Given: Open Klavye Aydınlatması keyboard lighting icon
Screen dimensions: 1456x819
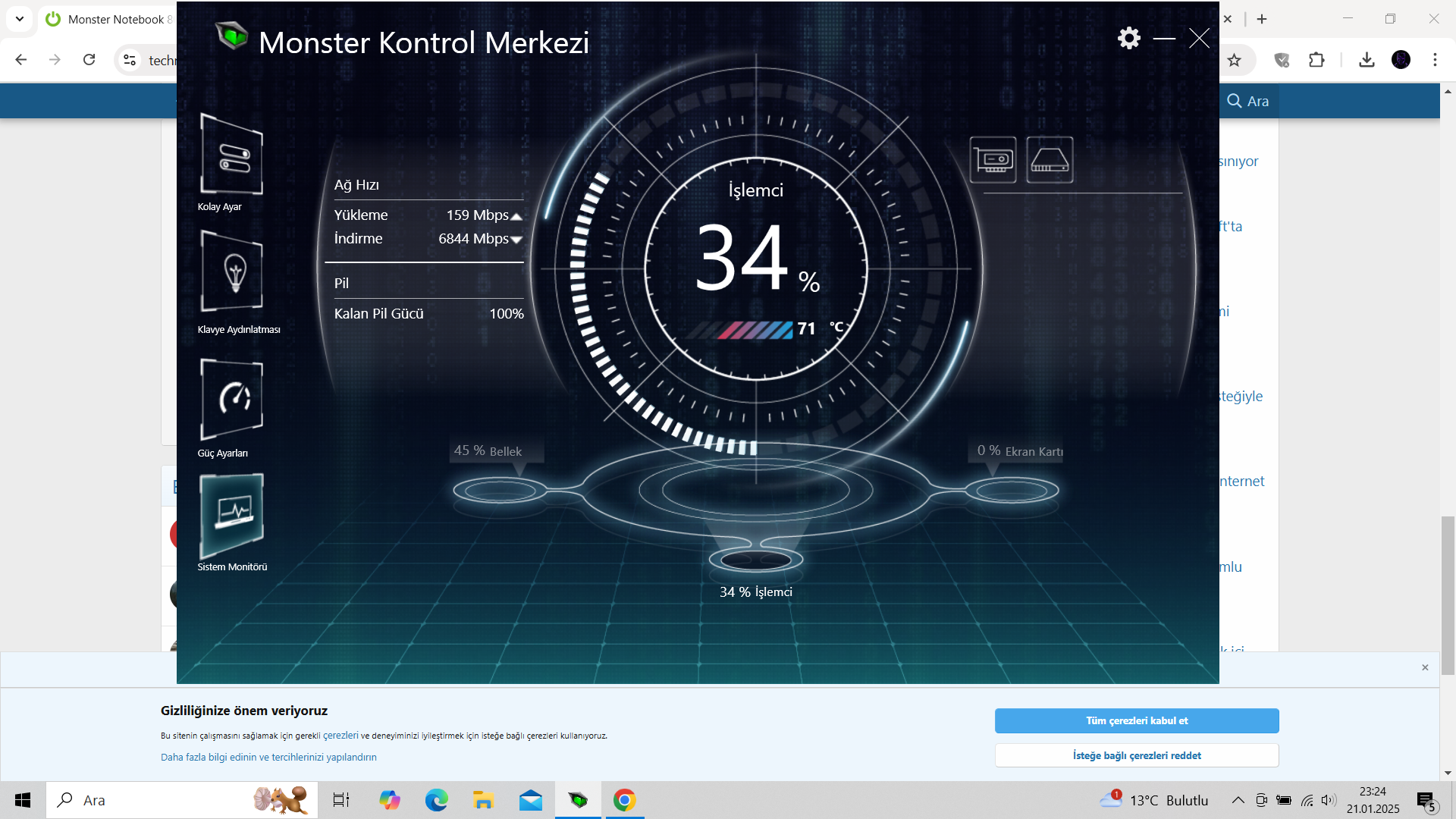Looking at the screenshot, I should coord(231,272).
